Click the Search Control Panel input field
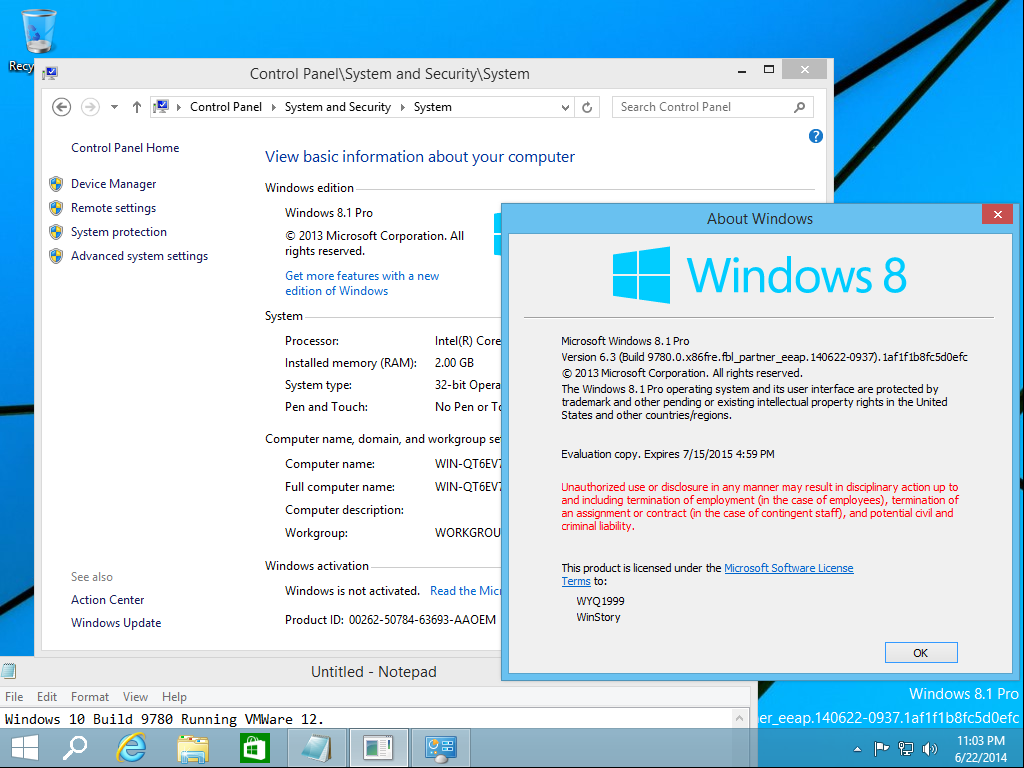This screenshot has height=768, width=1024. pyautogui.click(x=702, y=107)
